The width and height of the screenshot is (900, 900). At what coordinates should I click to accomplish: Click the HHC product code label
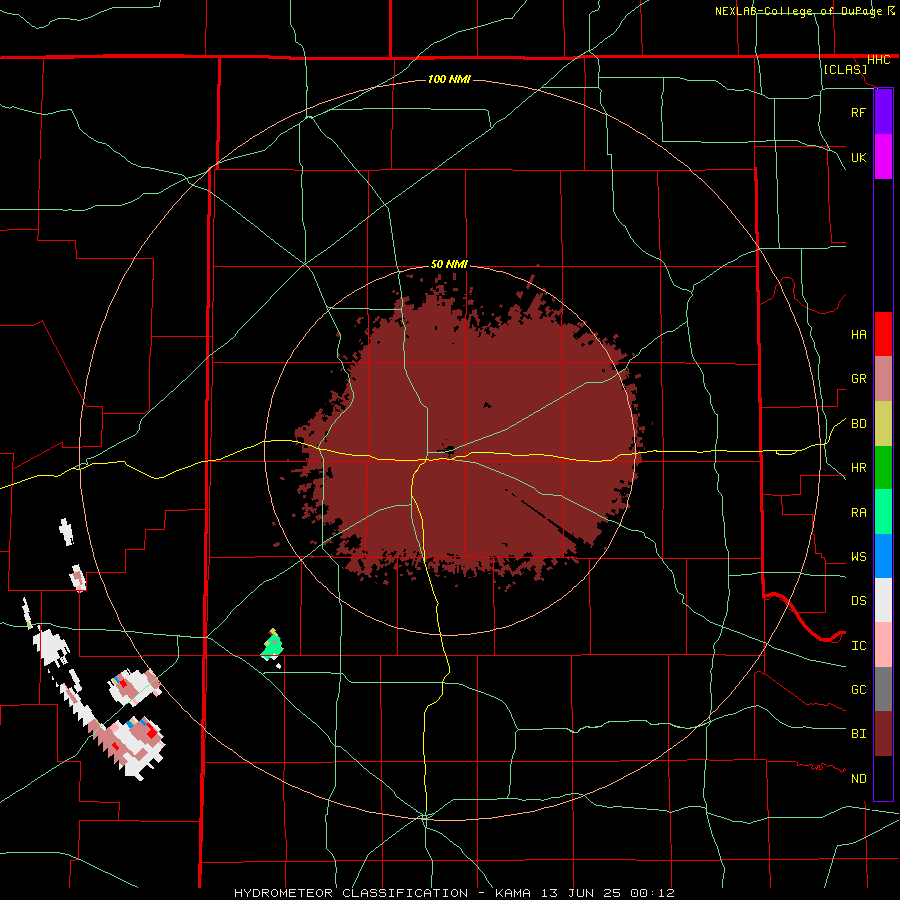(878, 60)
